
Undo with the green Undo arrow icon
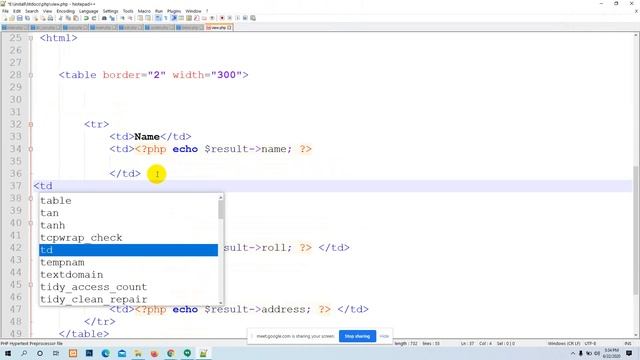tap(86, 18)
